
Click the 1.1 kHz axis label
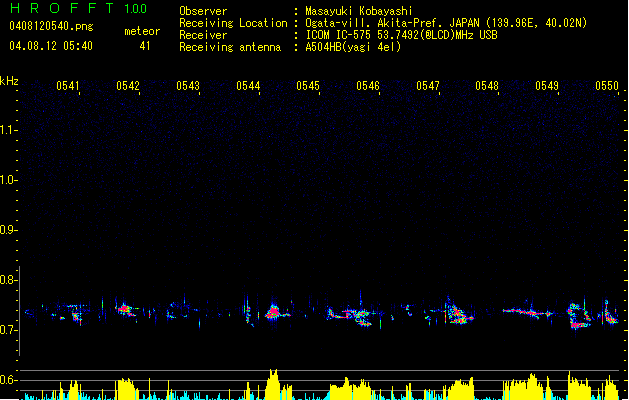tap(7, 130)
